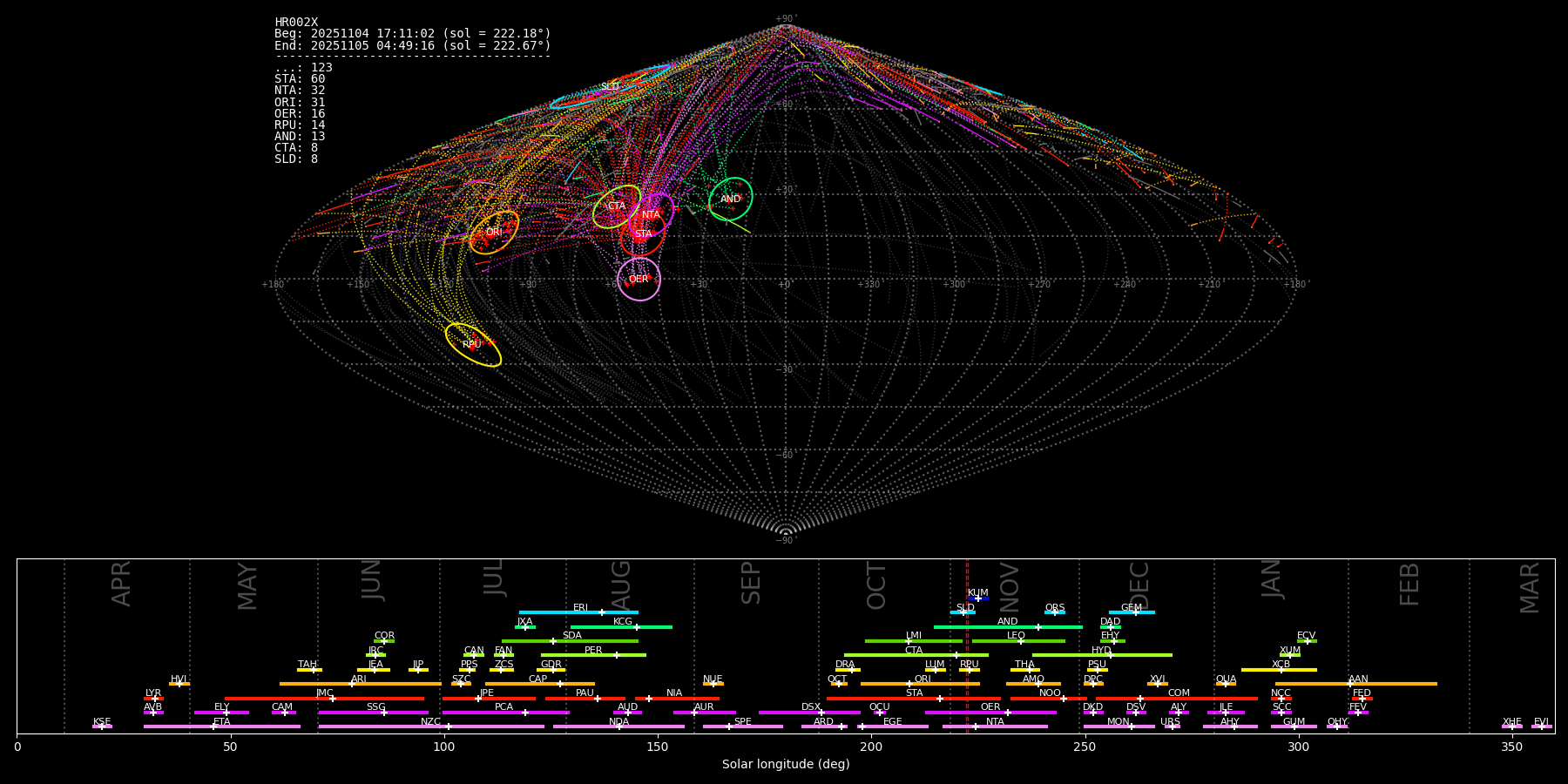Select the JMC shower bar in the timeline
1568x784 pixels.
coord(325,699)
